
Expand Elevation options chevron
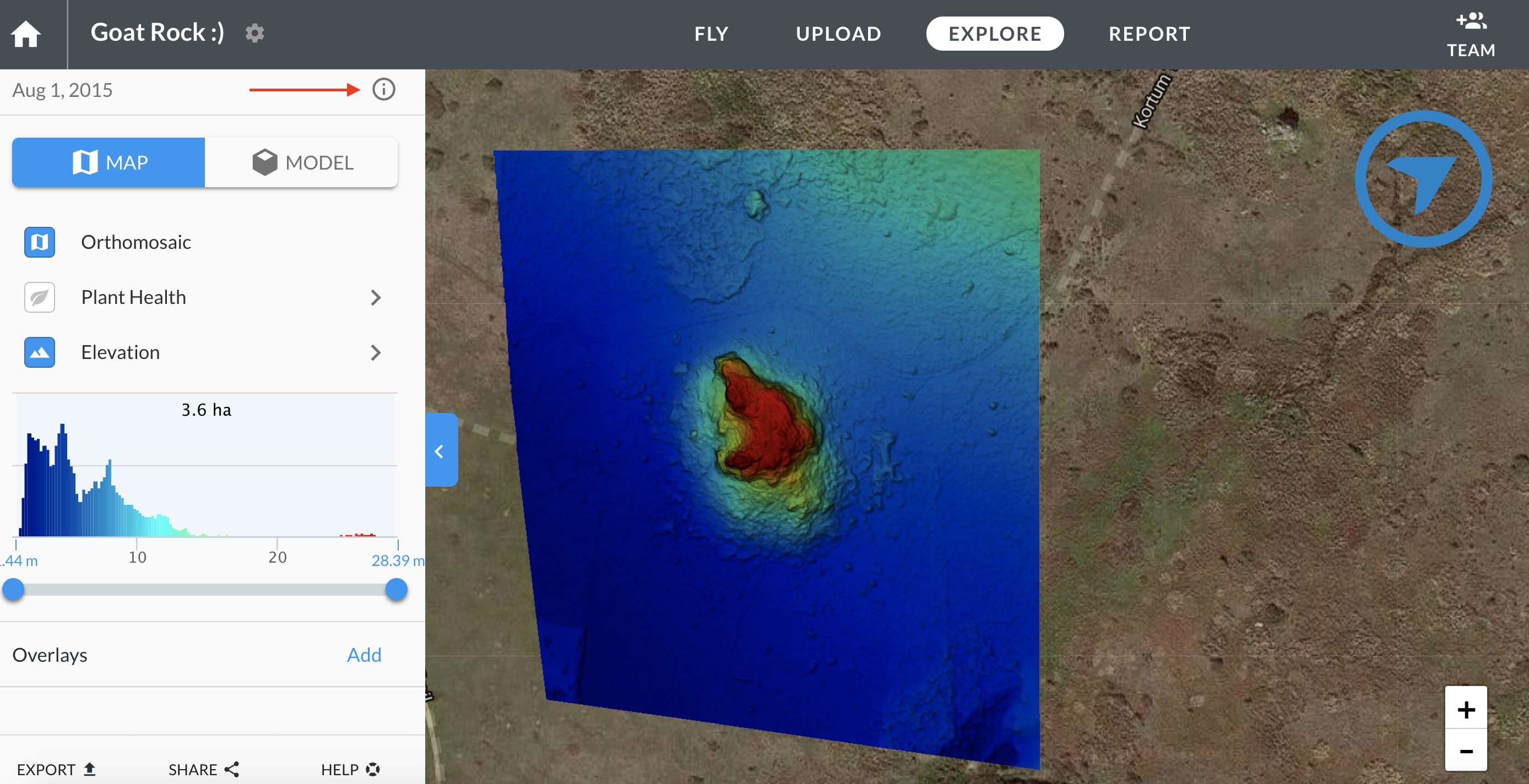[x=375, y=352]
